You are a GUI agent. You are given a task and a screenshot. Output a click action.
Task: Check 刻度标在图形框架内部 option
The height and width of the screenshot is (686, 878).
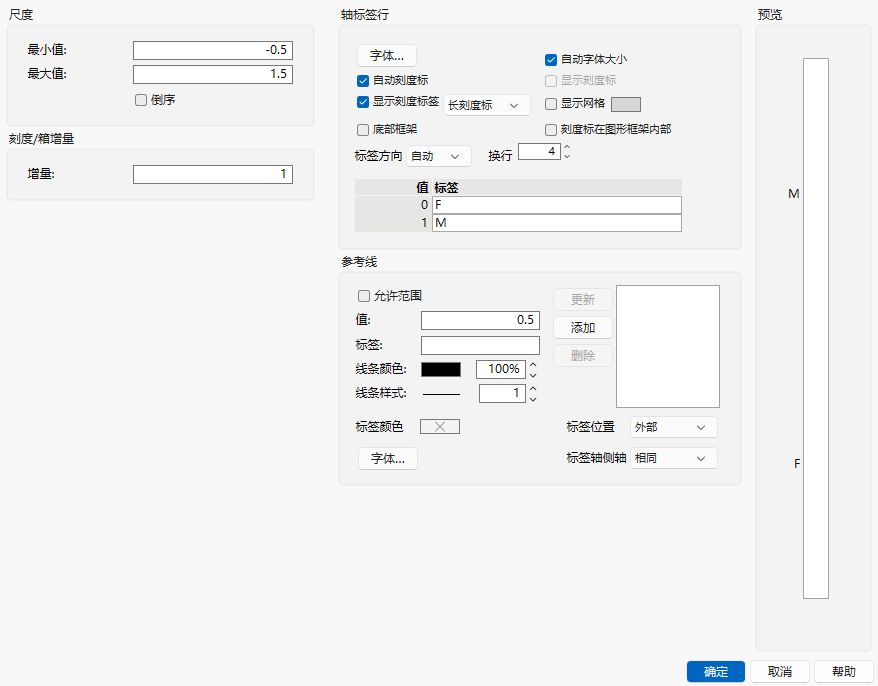(x=550, y=130)
